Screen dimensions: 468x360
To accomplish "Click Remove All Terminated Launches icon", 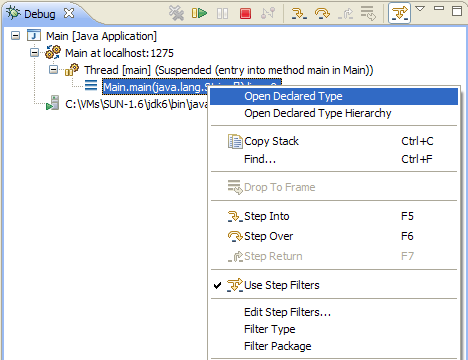I will pyautogui.click(x=176, y=13).
